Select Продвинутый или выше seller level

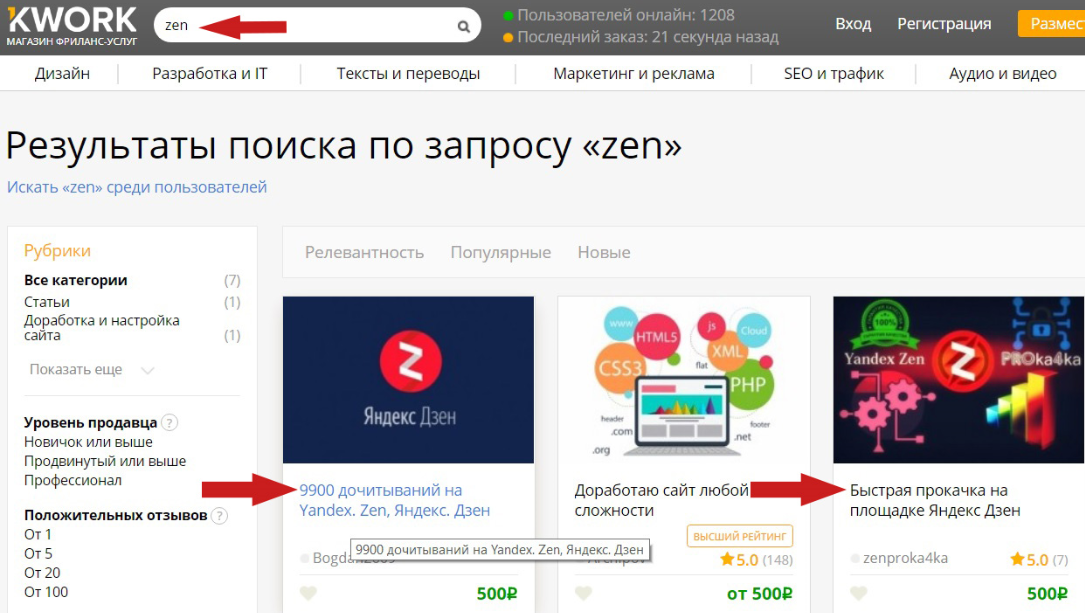(105, 461)
